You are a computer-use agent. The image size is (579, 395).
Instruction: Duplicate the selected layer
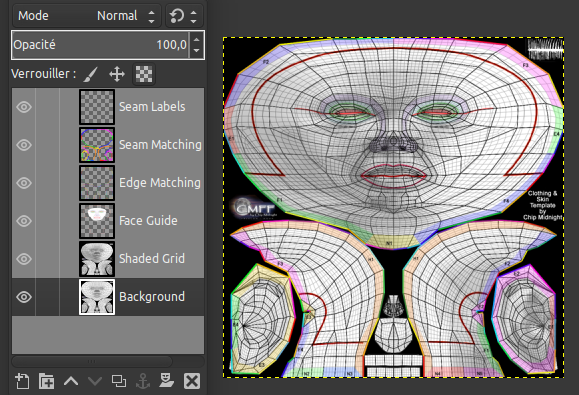[x=119, y=381]
